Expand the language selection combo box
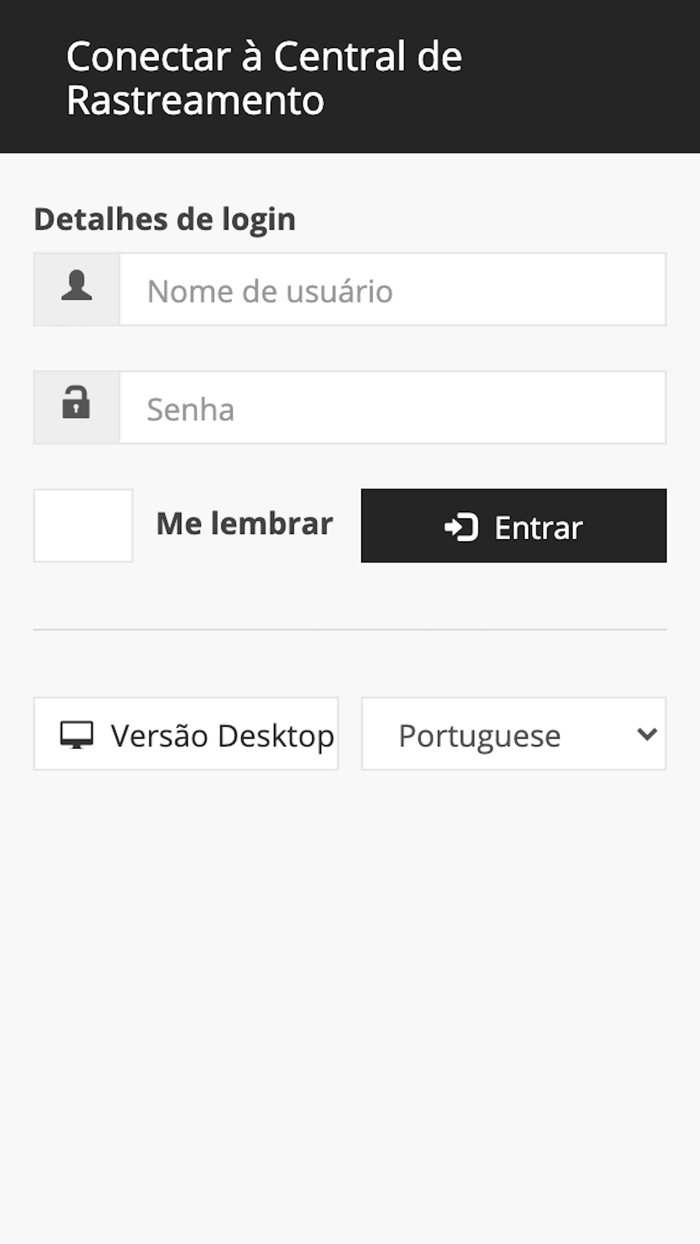The height and width of the screenshot is (1244, 700). point(513,733)
